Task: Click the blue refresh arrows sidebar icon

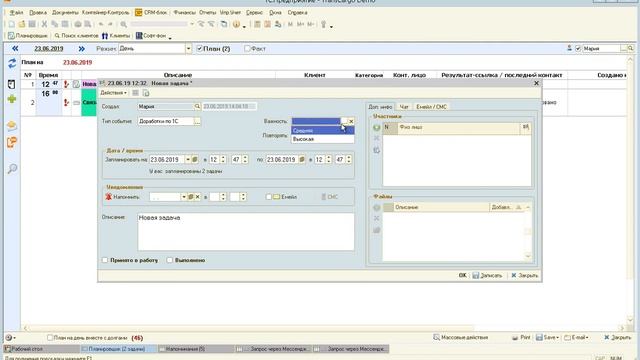Action: (12, 63)
